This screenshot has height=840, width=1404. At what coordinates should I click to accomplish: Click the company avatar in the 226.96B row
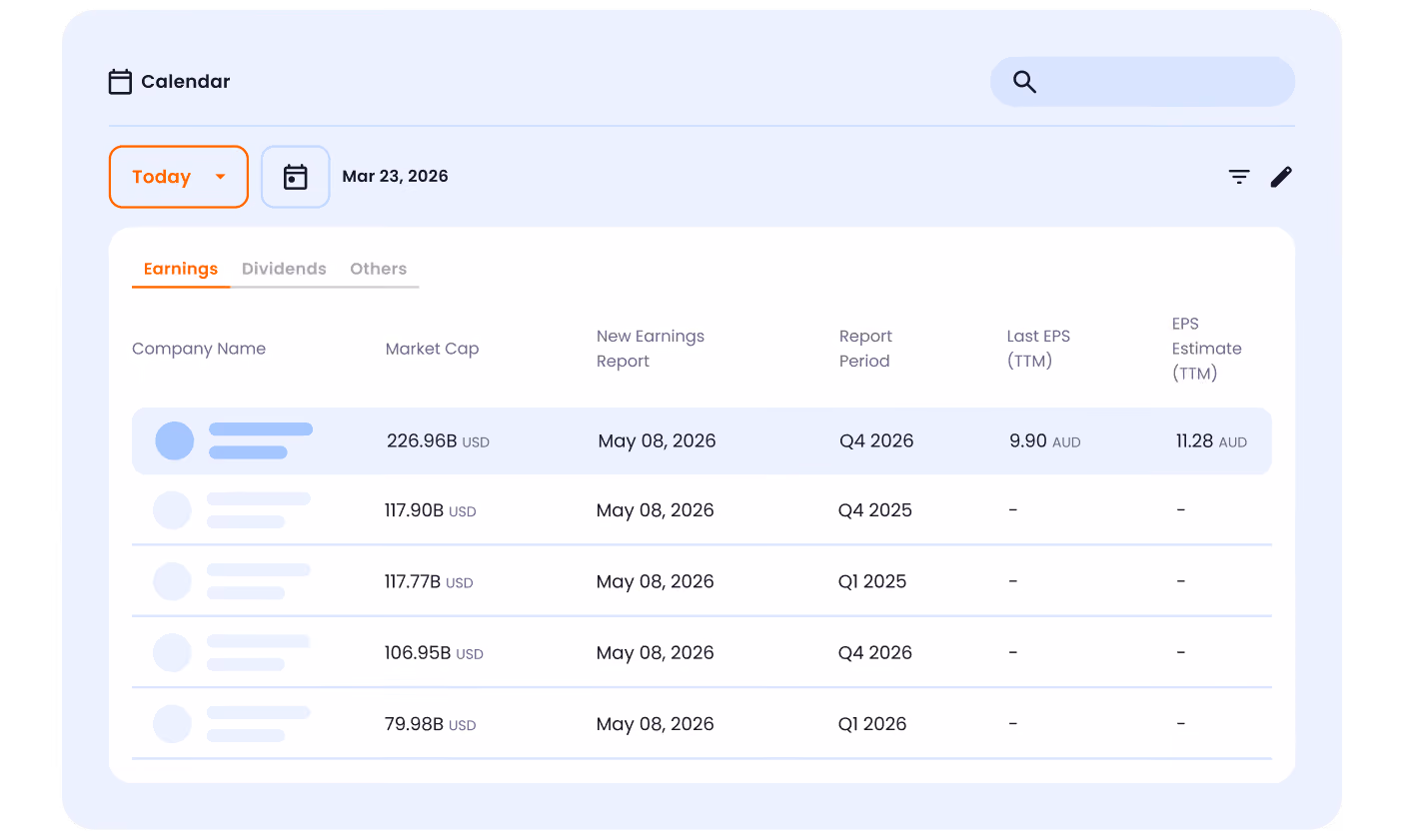click(175, 440)
